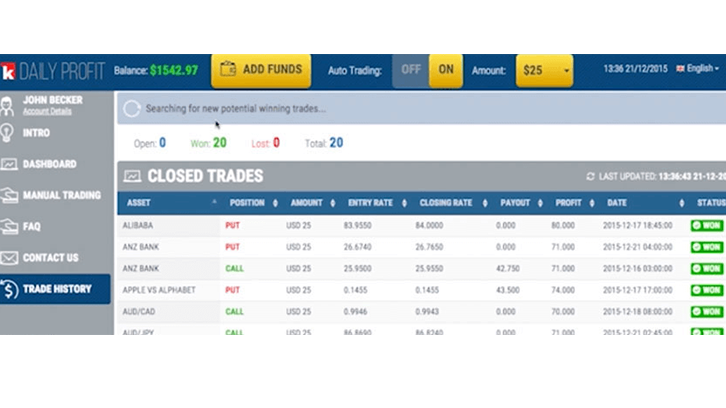Open the Intro menu item

[36, 133]
